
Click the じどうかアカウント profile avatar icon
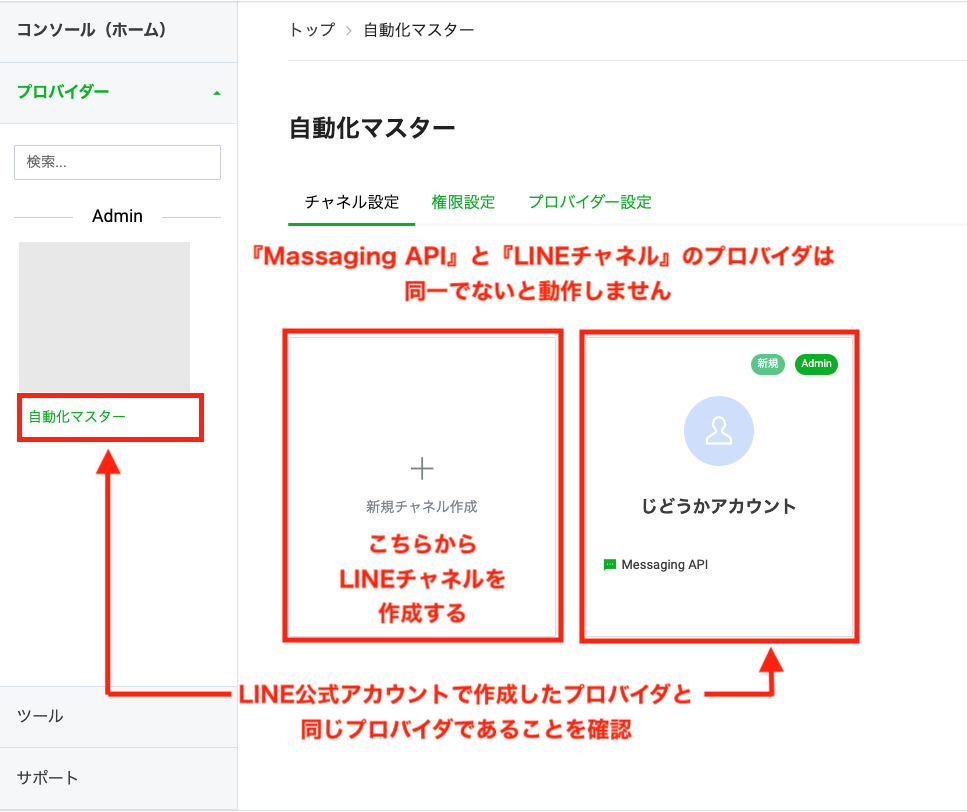[718, 431]
